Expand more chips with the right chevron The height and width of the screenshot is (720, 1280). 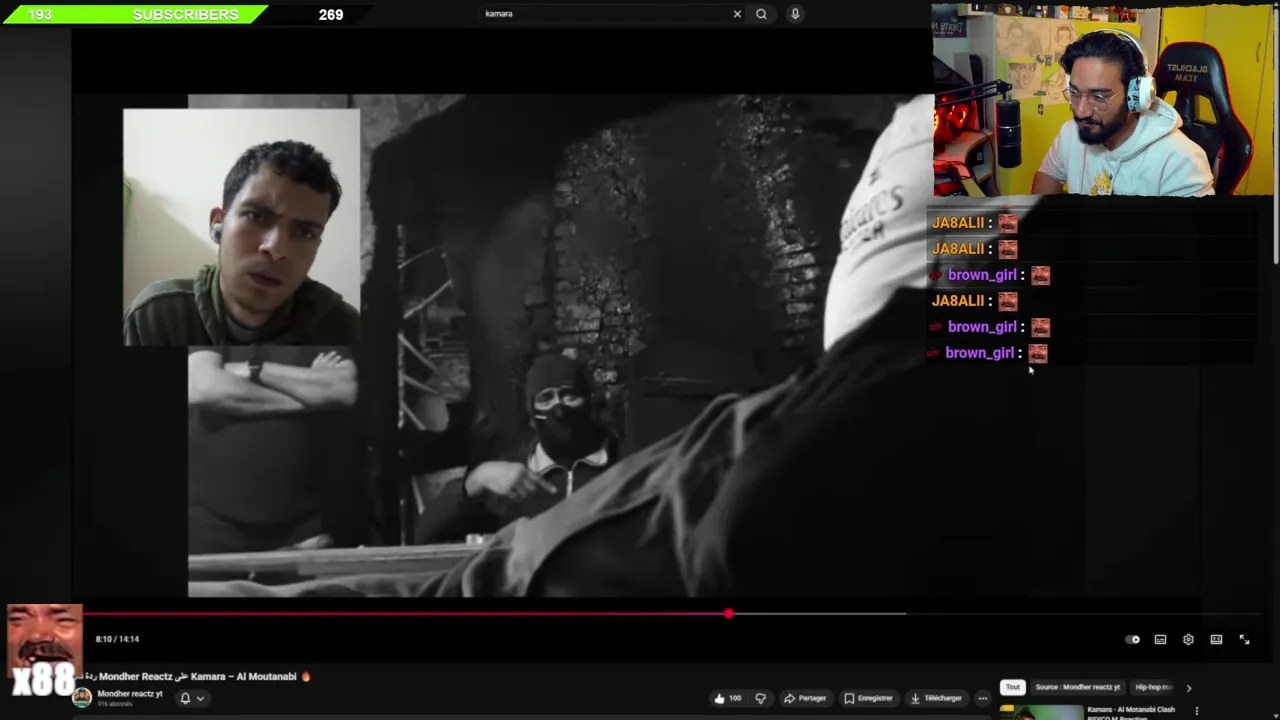pos(1188,687)
